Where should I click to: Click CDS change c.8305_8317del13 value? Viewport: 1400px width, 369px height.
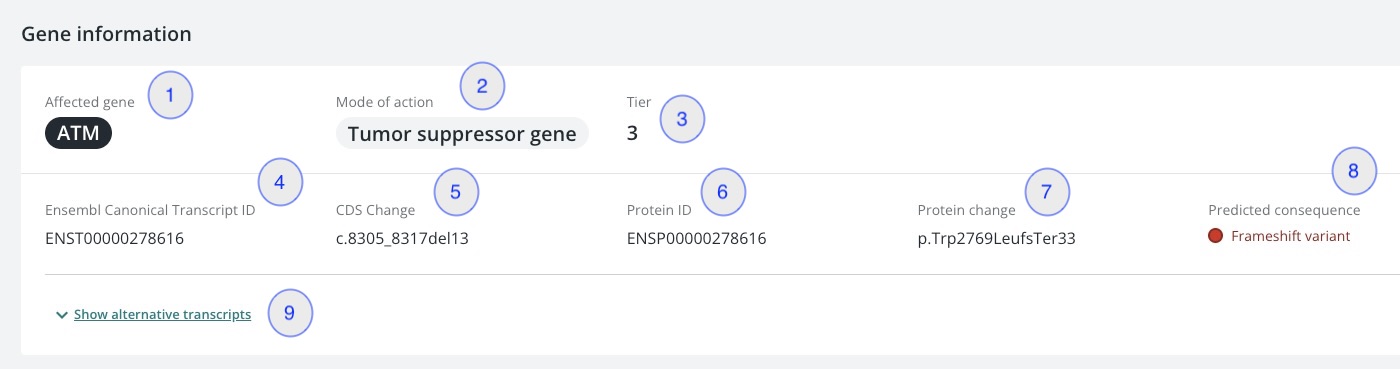click(x=402, y=239)
